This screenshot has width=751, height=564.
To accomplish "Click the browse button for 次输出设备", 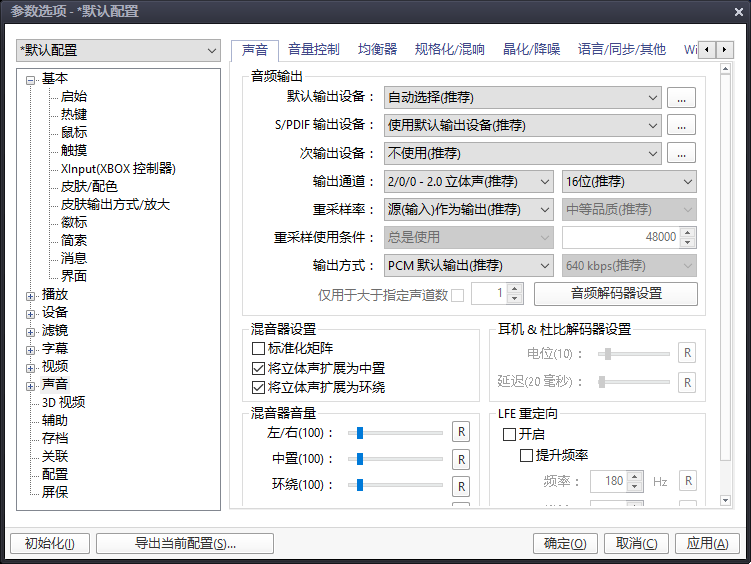I will click(681, 154).
